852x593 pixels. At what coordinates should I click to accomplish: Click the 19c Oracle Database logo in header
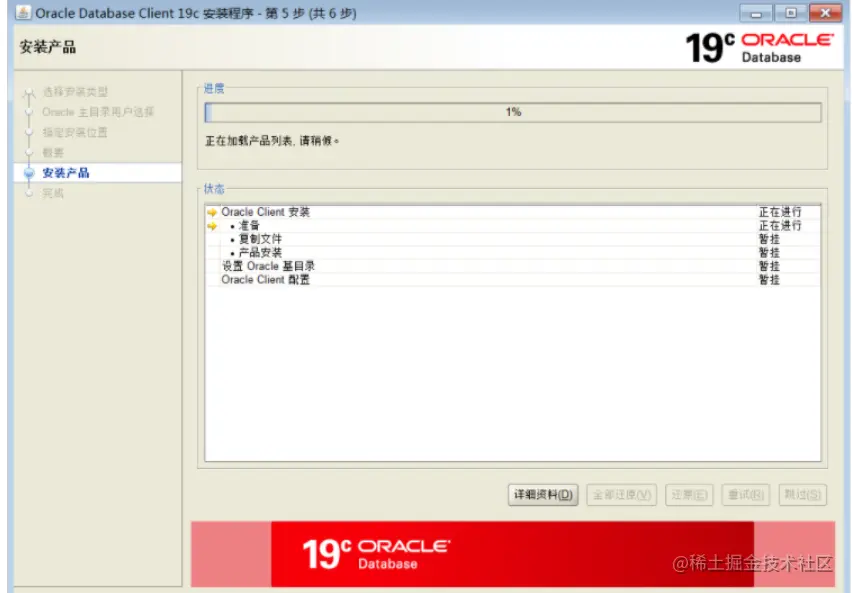pyautogui.click(x=759, y=47)
